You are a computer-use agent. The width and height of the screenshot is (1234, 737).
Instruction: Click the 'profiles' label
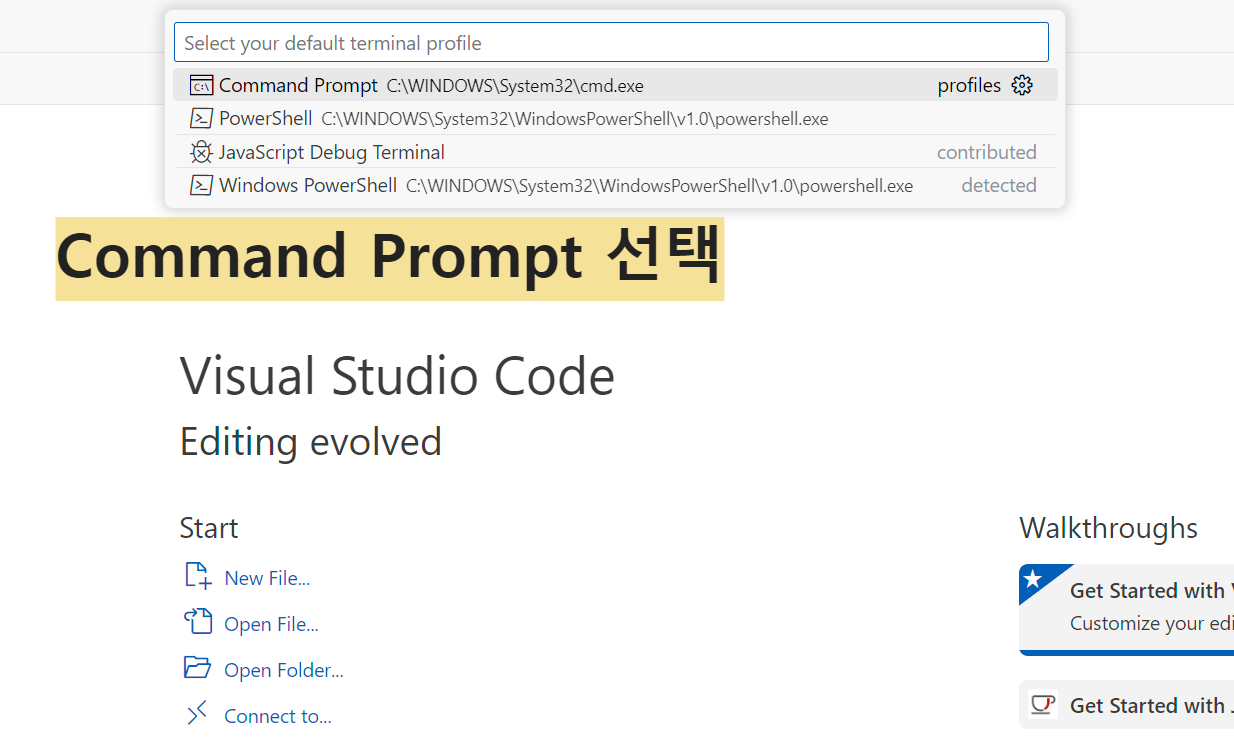tap(969, 86)
